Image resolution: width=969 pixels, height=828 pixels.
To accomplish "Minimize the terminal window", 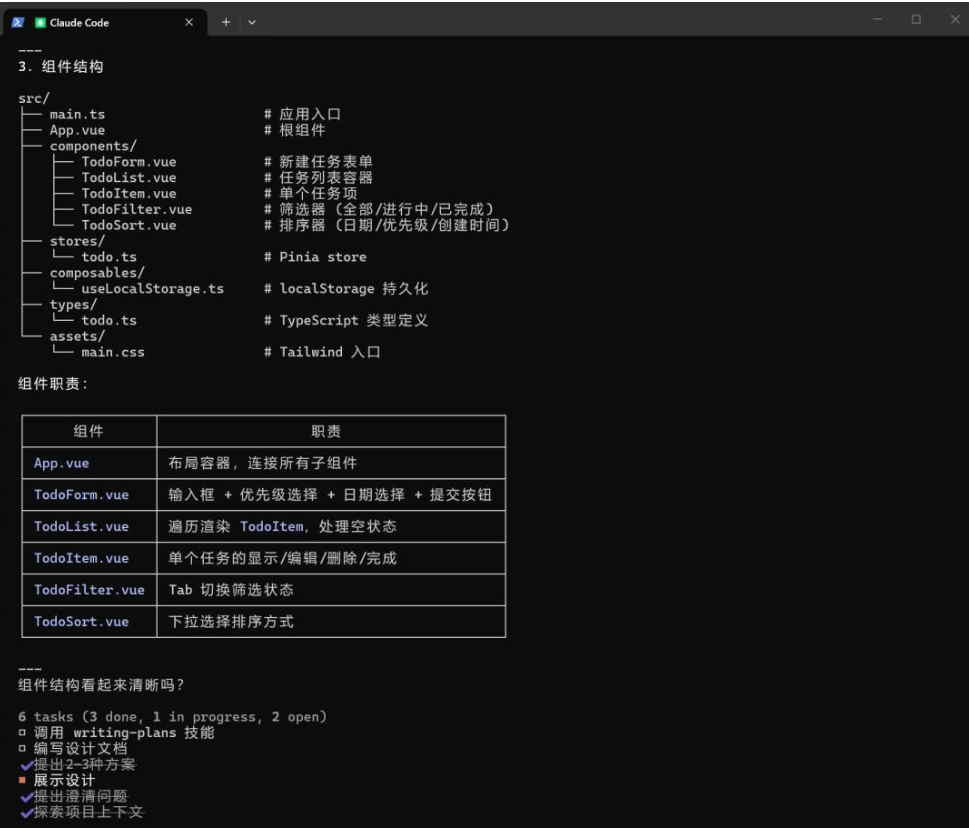I will (877, 19).
